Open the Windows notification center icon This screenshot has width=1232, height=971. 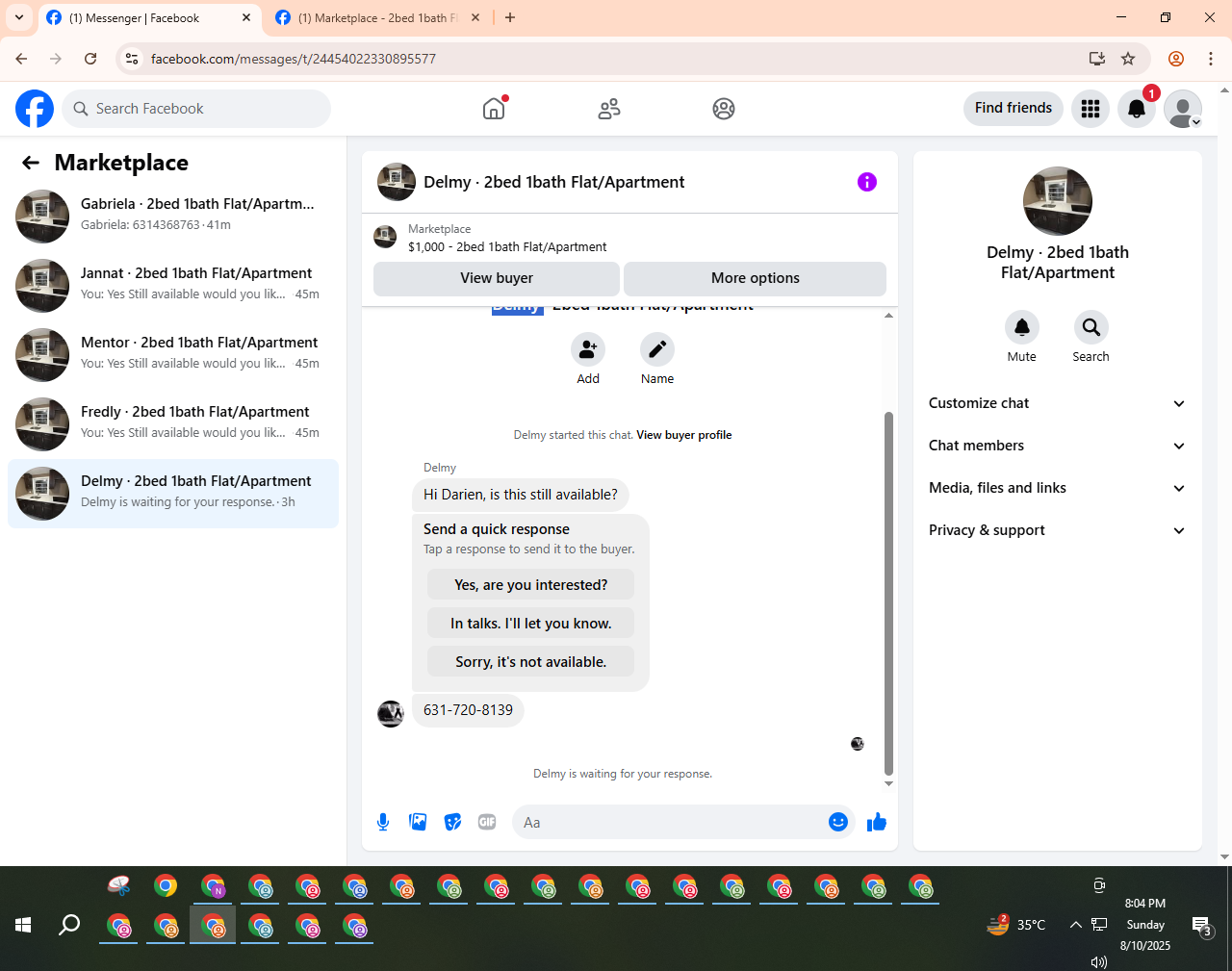click(x=1202, y=927)
